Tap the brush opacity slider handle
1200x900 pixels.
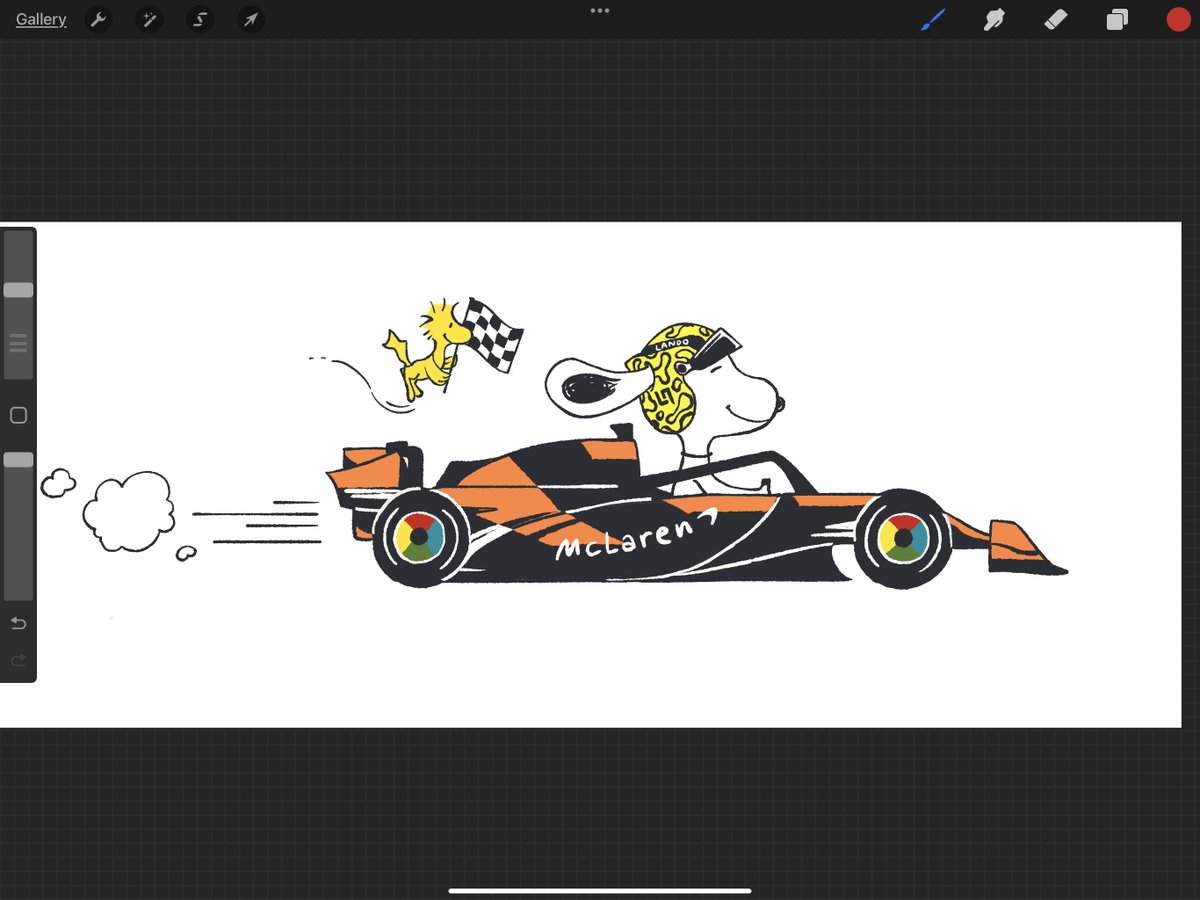18,460
